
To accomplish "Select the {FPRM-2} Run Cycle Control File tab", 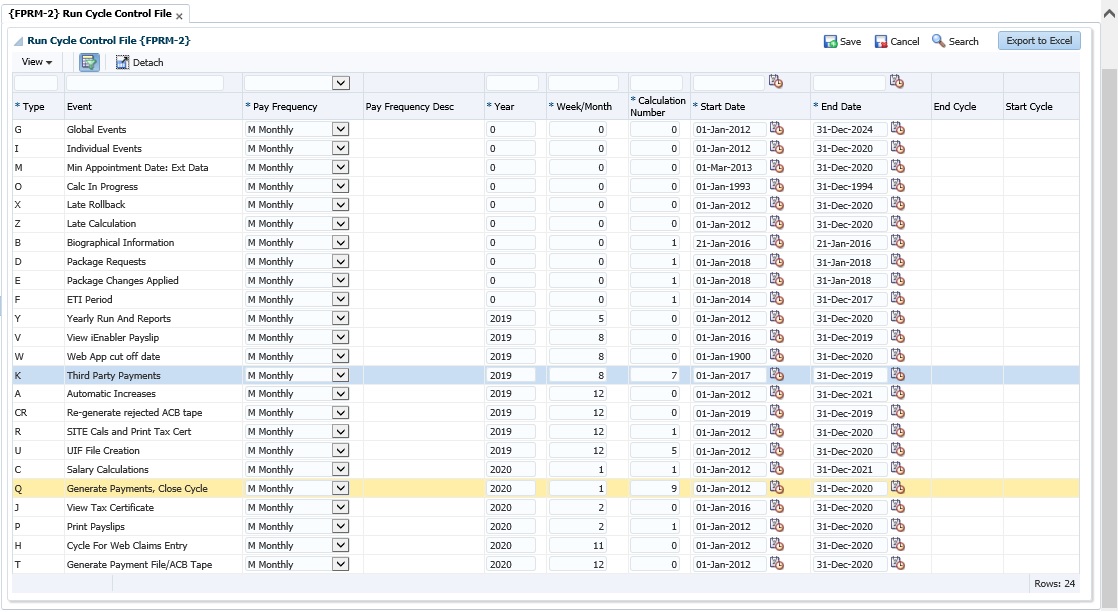I will 90,15.
